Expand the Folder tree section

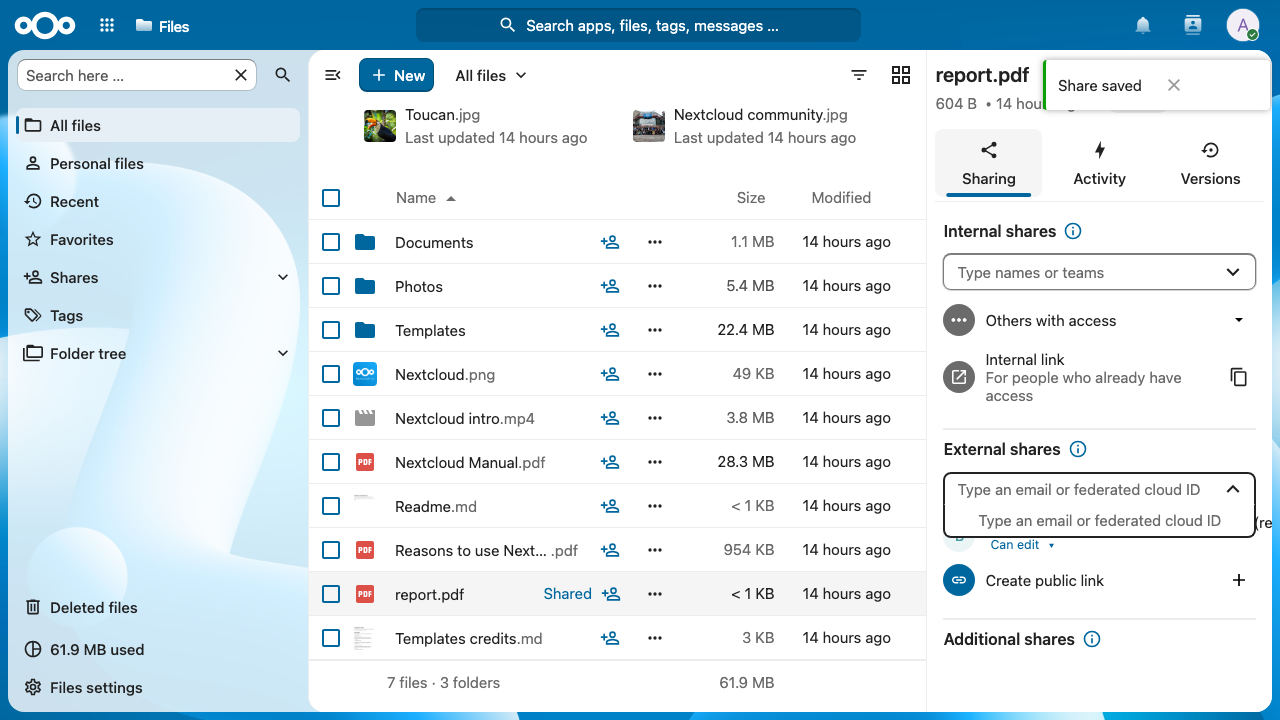[283, 353]
